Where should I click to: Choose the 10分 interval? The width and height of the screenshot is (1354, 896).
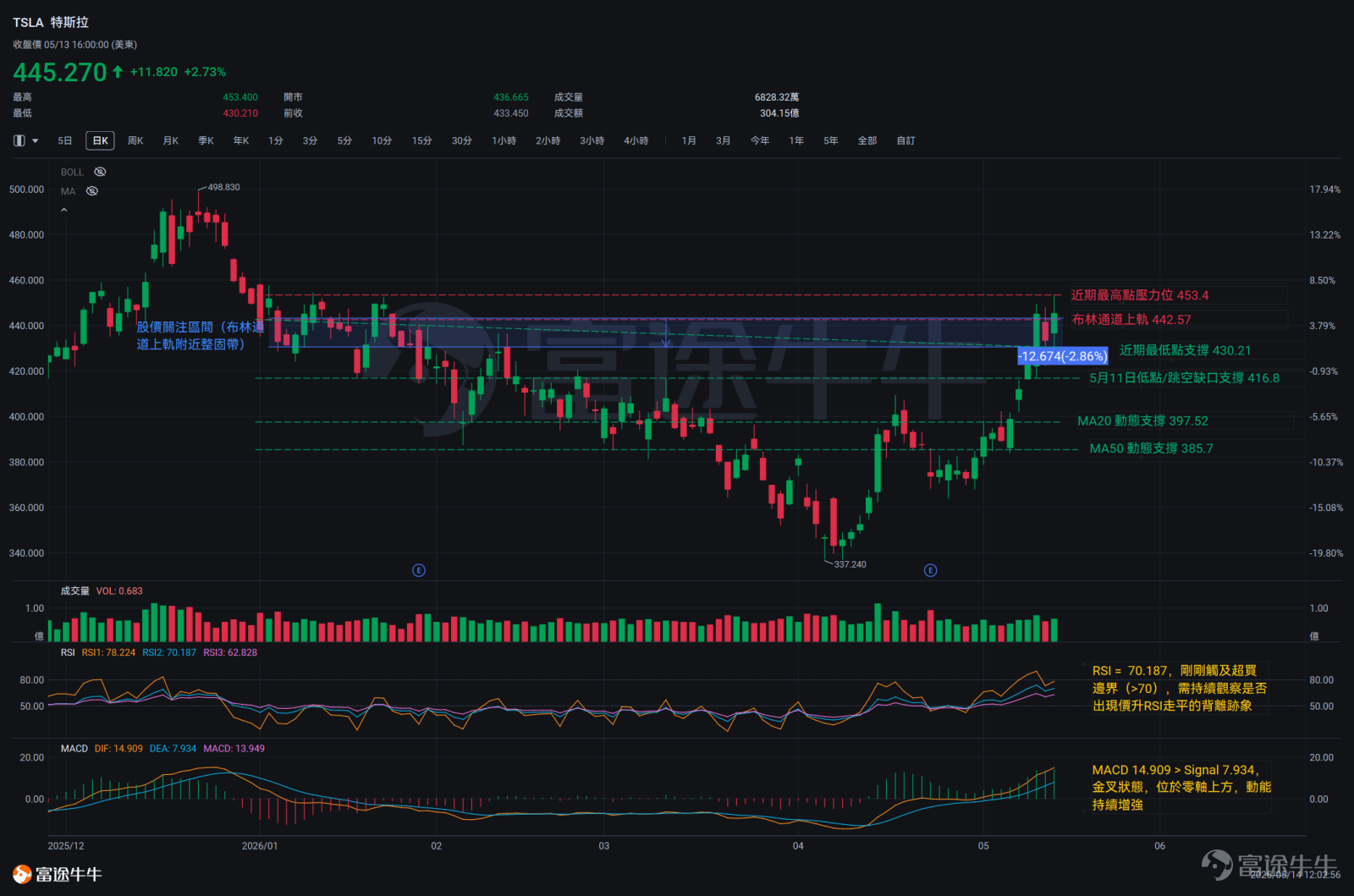pos(382,140)
